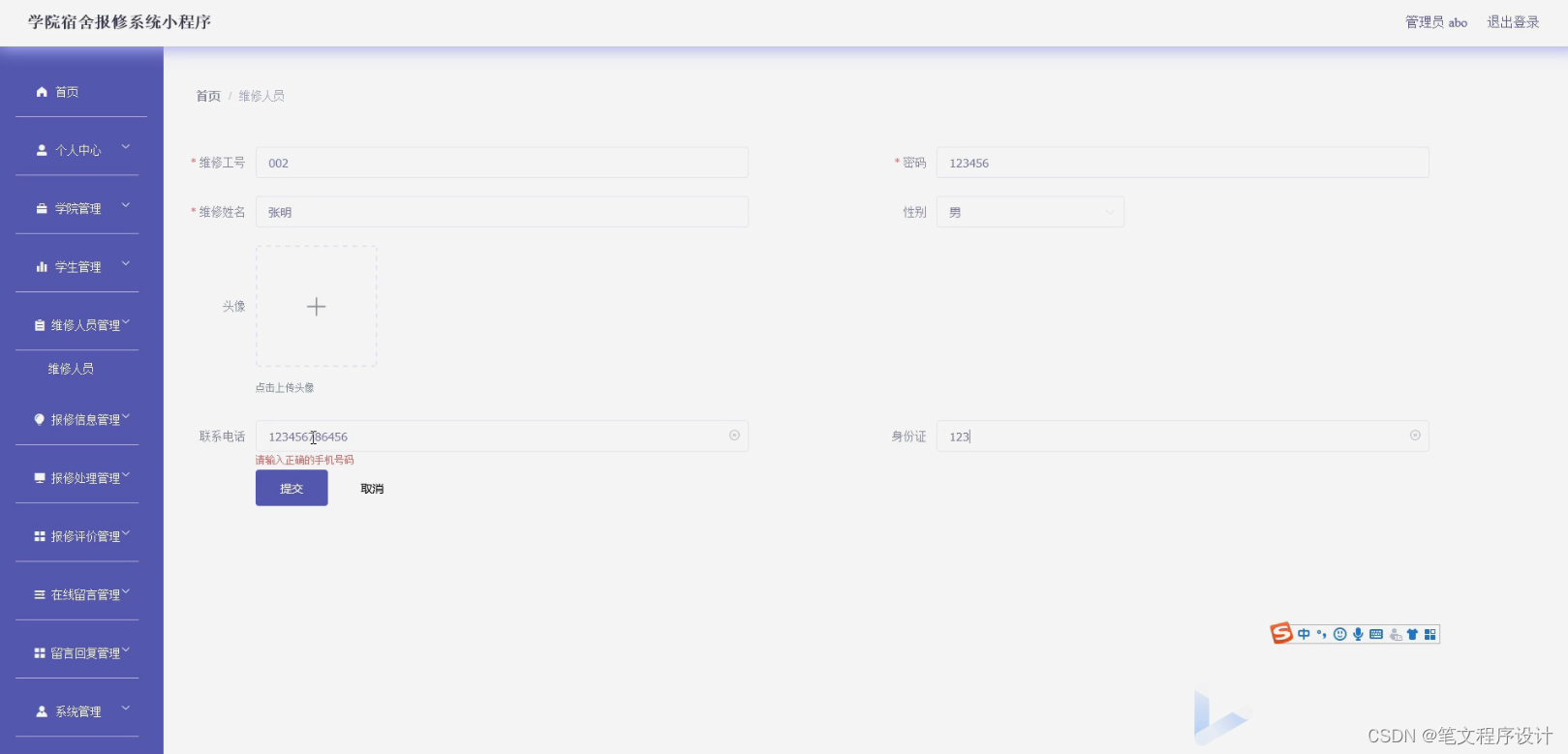1568x754 pixels.
Task: Click the bar chart icon next to 学生管理
Action: (x=42, y=266)
